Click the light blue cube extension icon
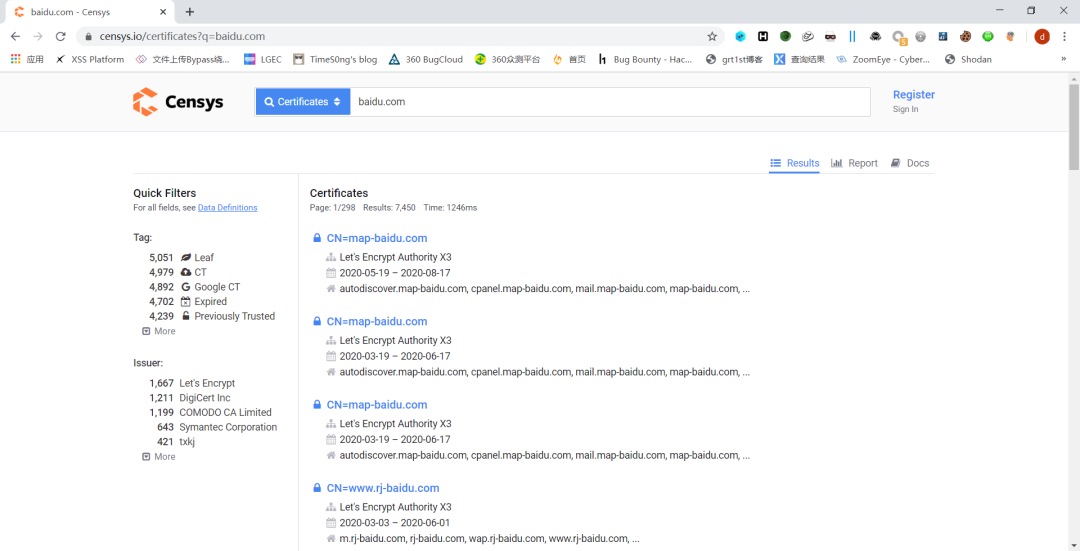The width and height of the screenshot is (1080, 551). coord(740,37)
